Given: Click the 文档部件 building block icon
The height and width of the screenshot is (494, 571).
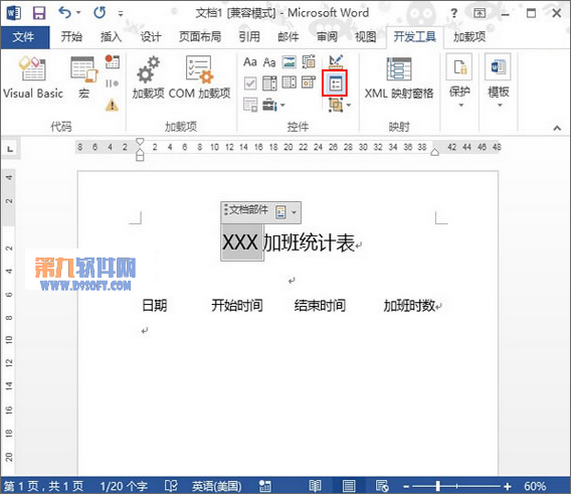Looking at the screenshot, I should point(281,212).
